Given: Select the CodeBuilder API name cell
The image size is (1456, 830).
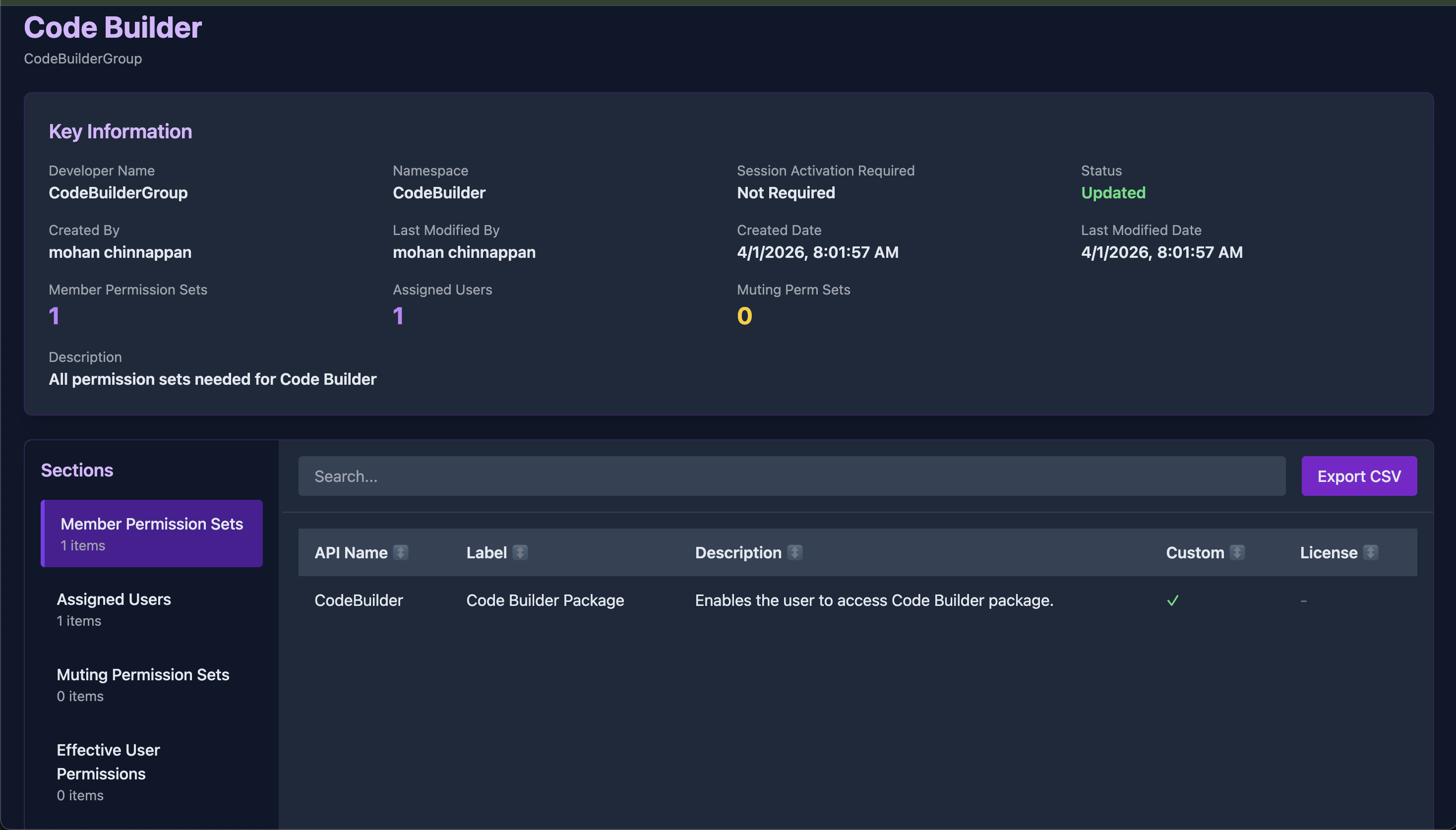Looking at the screenshot, I should tap(359, 600).
